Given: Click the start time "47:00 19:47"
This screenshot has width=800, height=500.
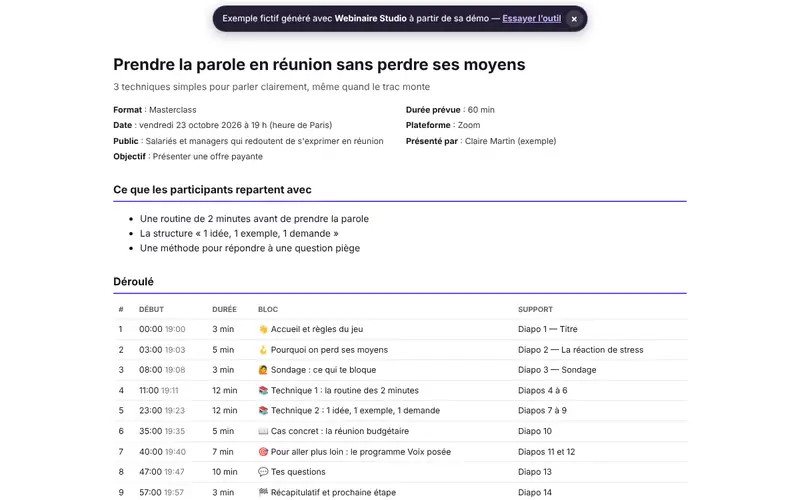Looking at the screenshot, I should pyautogui.click(x=162, y=472).
